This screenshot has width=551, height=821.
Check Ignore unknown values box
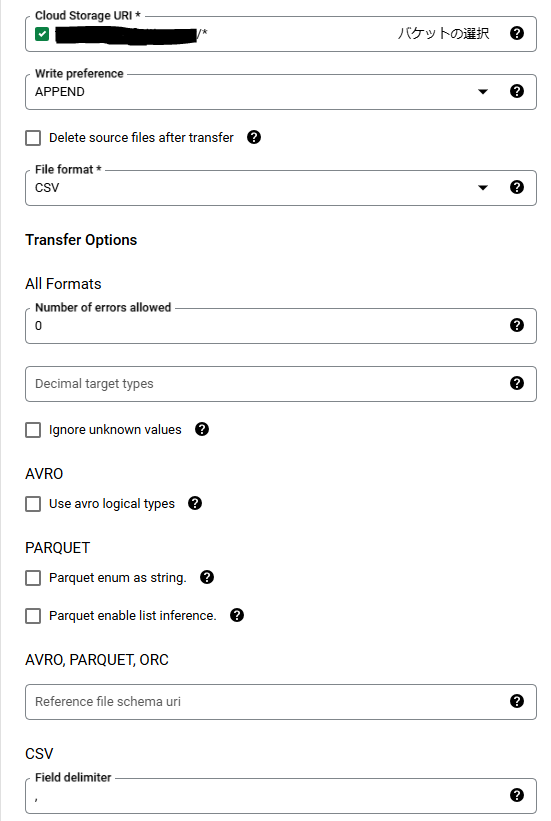[x=33, y=430]
